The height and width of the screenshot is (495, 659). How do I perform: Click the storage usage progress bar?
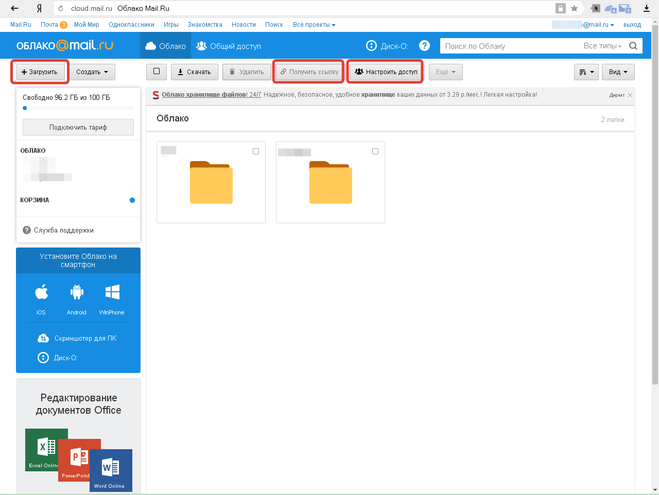coord(78,111)
